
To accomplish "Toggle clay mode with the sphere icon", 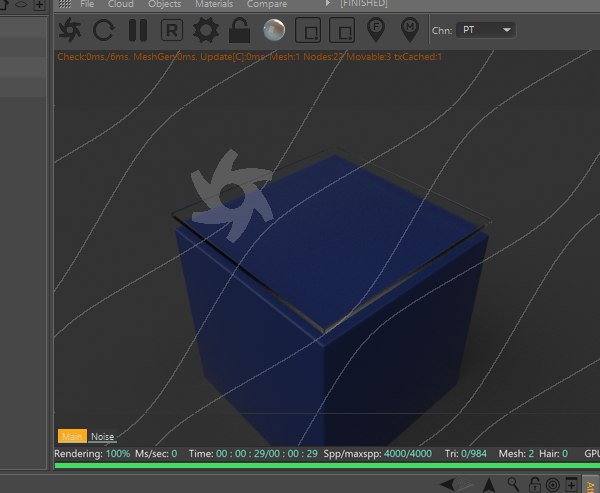I will pos(274,30).
